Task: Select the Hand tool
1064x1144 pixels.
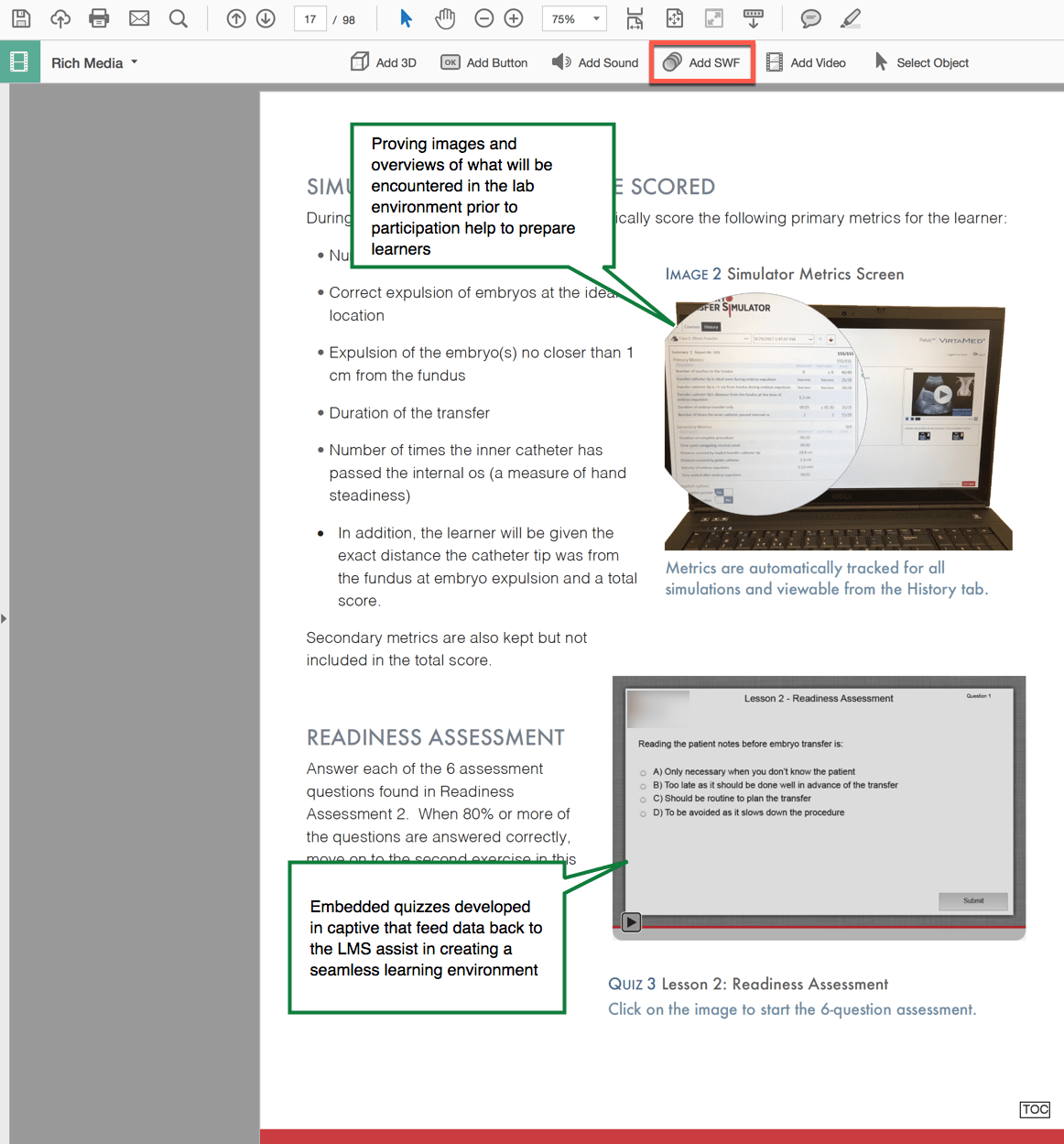Action: [x=445, y=18]
